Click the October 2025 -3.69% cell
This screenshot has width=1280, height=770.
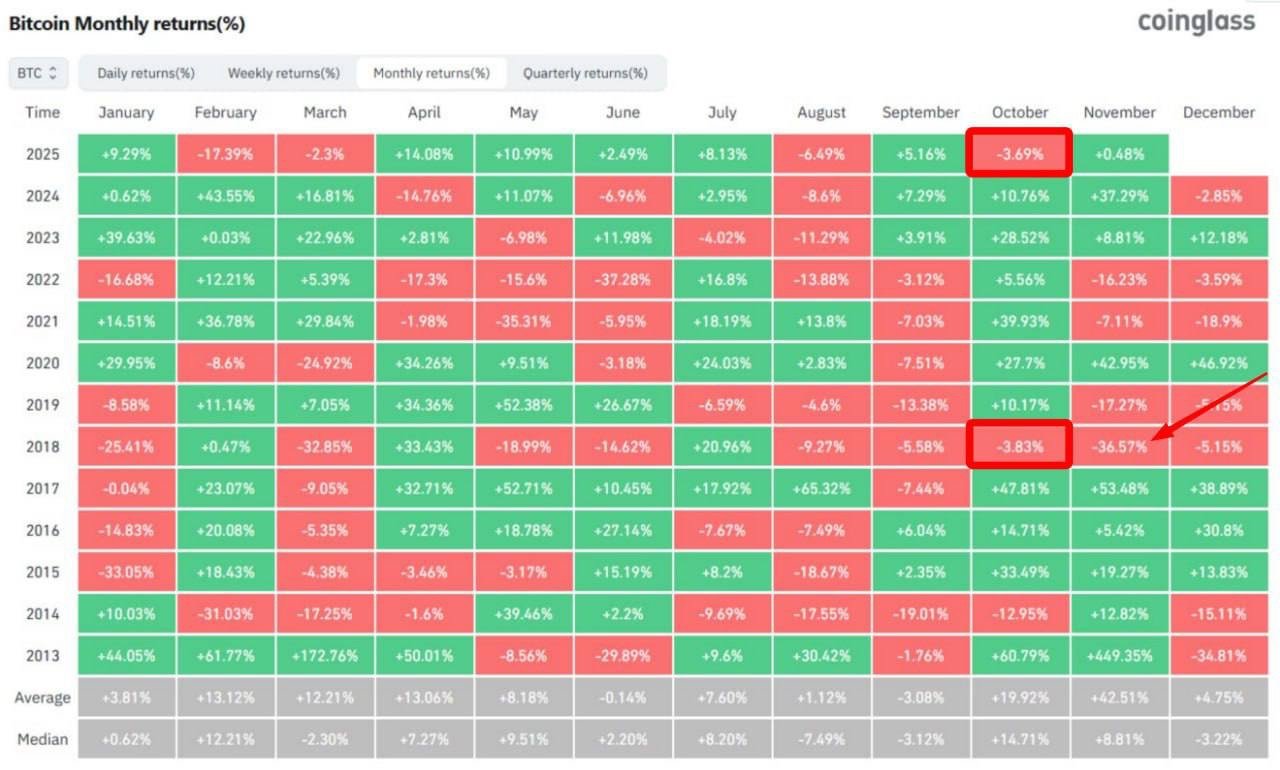click(x=1019, y=154)
